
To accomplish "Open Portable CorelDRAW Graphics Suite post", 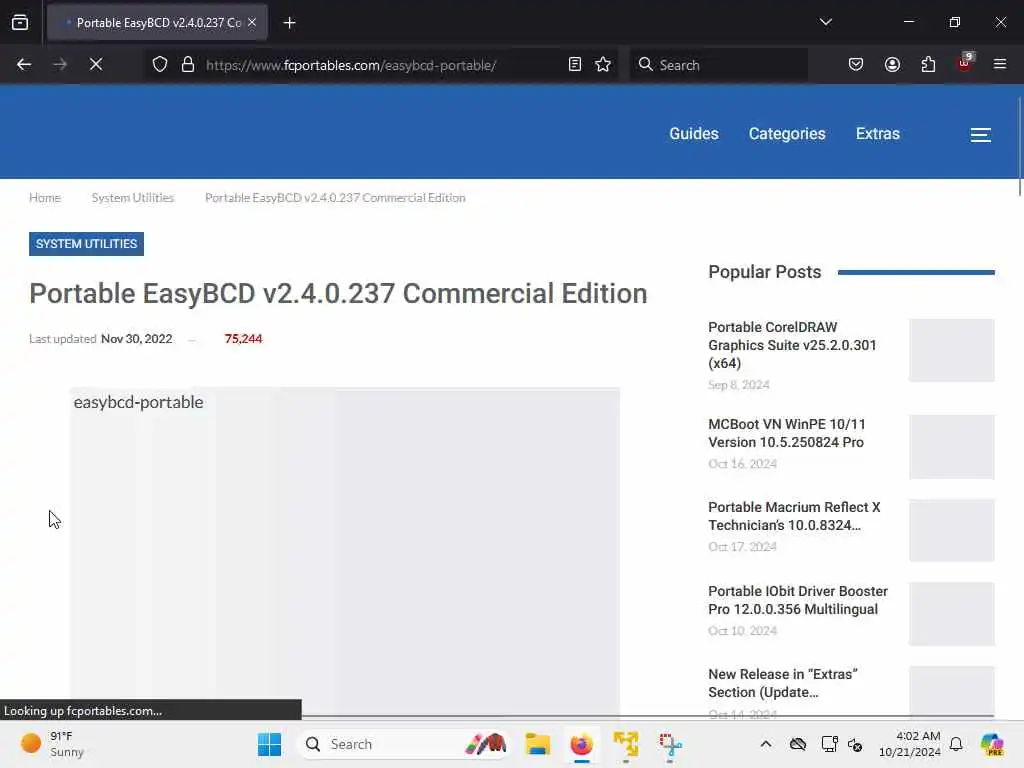I will pyautogui.click(x=792, y=345).
